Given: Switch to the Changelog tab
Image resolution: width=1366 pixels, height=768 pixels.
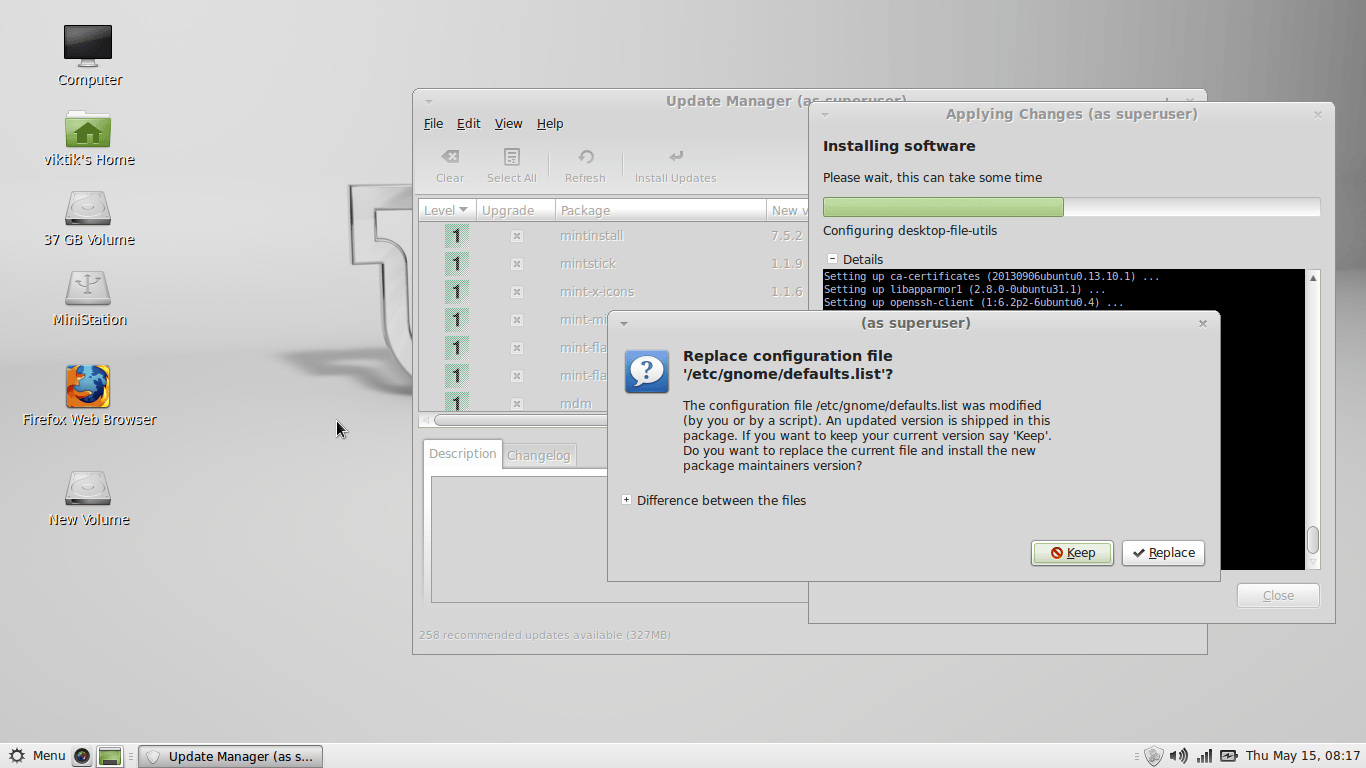Looking at the screenshot, I should (x=538, y=456).
